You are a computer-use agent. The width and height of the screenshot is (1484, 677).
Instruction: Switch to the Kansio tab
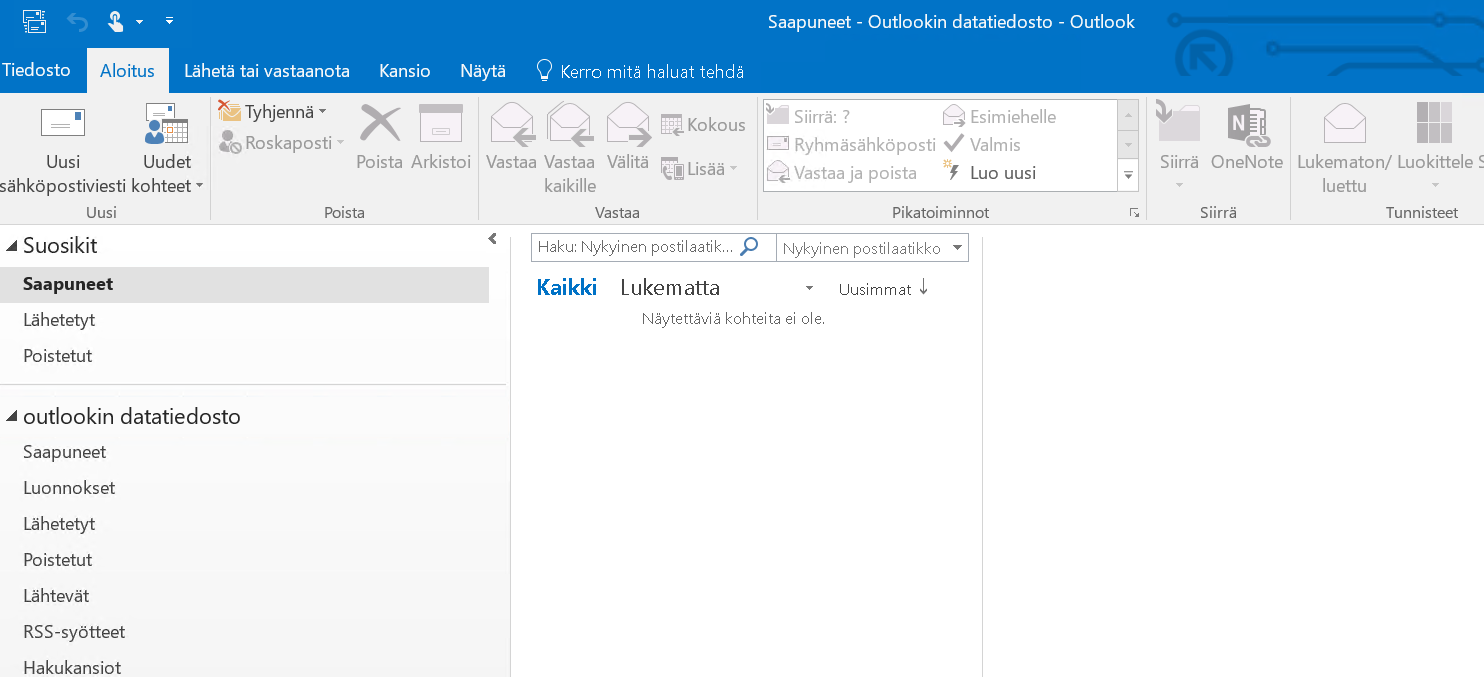[405, 71]
